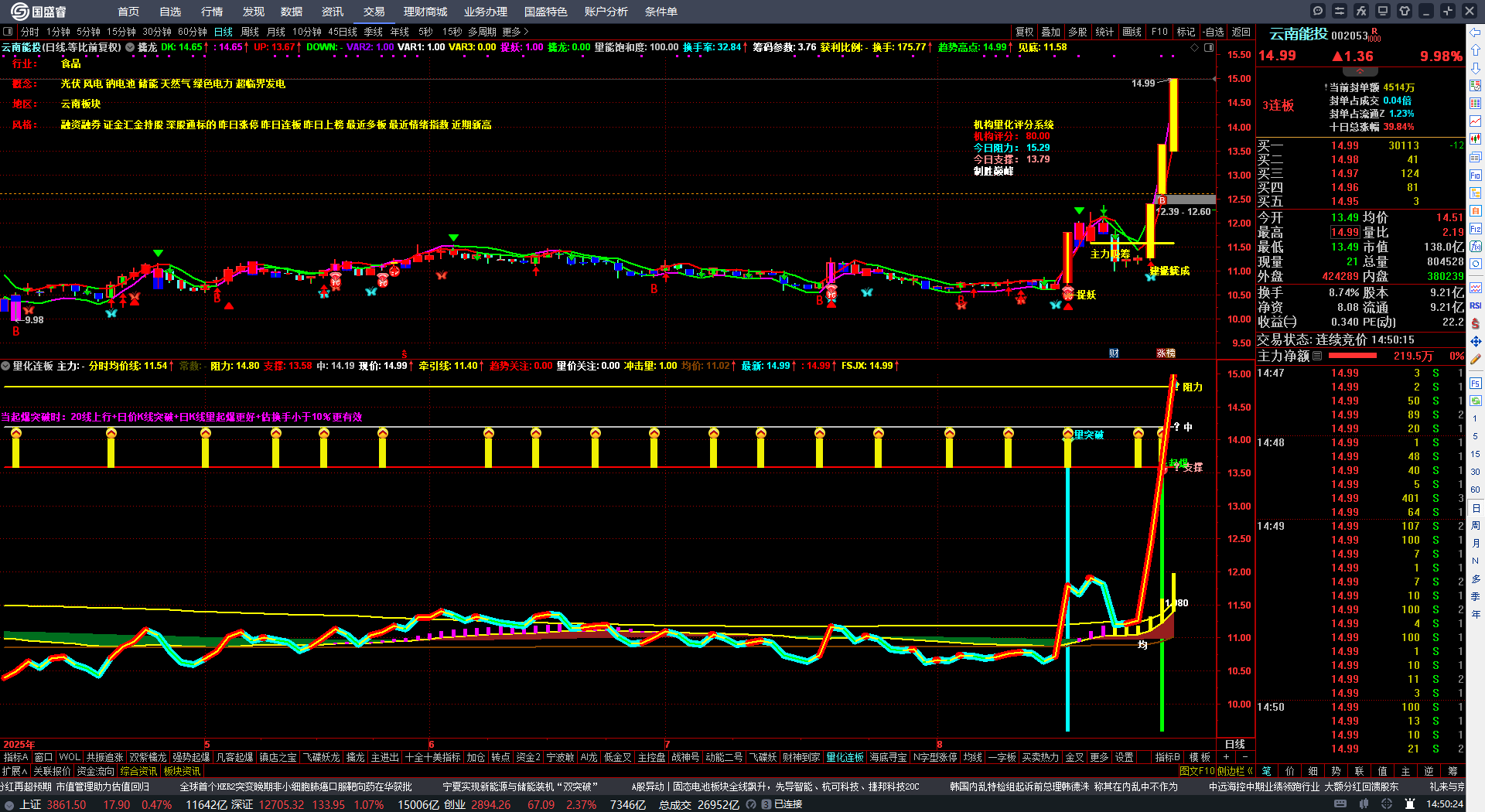Select the 筹 chip distribution tab
1485x812 pixels.
1453,771
